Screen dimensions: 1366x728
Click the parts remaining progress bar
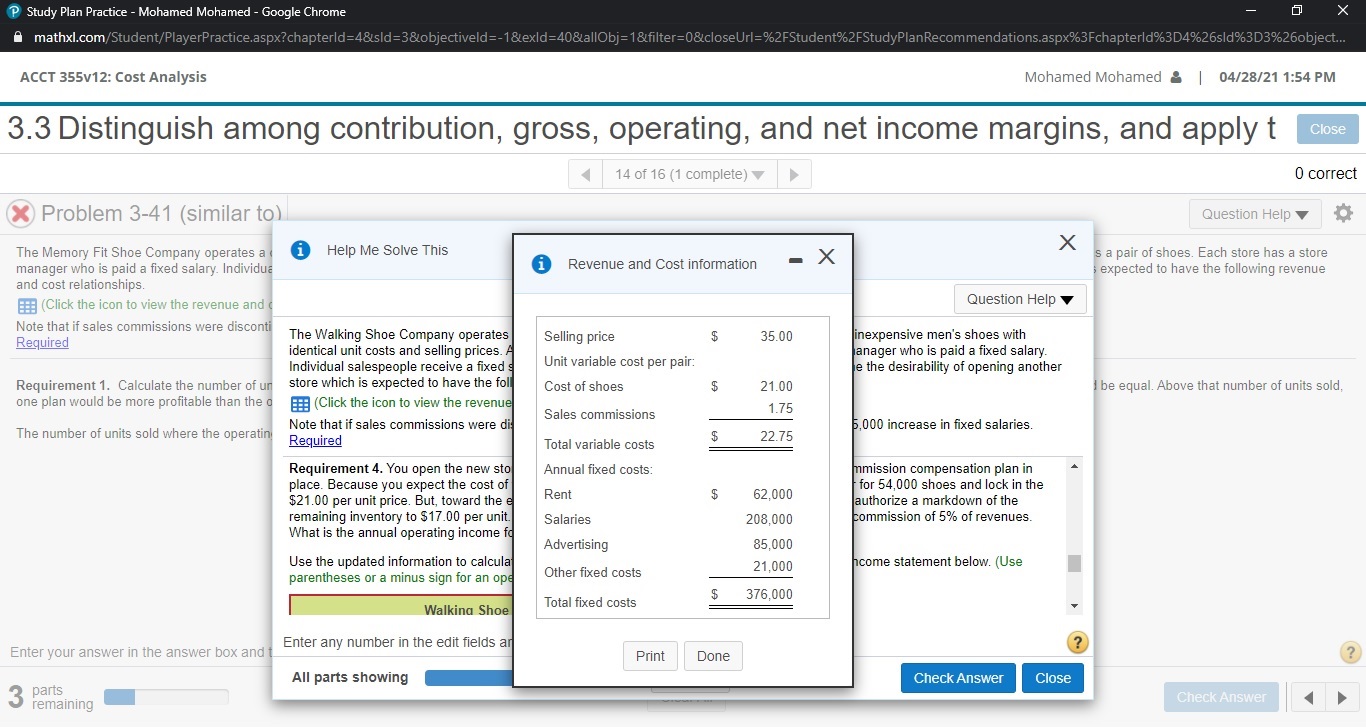click(x=166, y=696)
